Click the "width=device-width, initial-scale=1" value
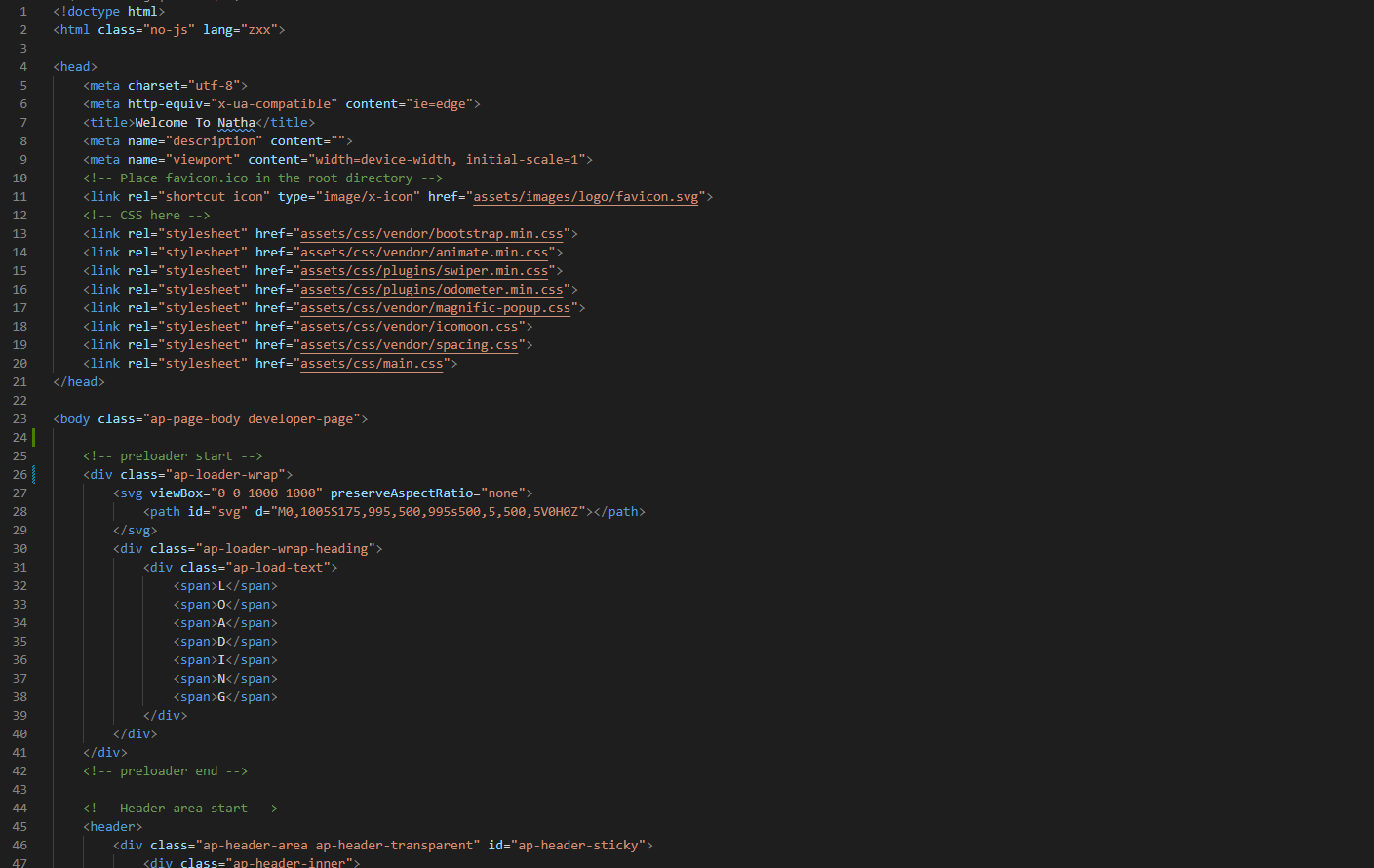Viewport: 1374px width, 868px height. point(447,160)
